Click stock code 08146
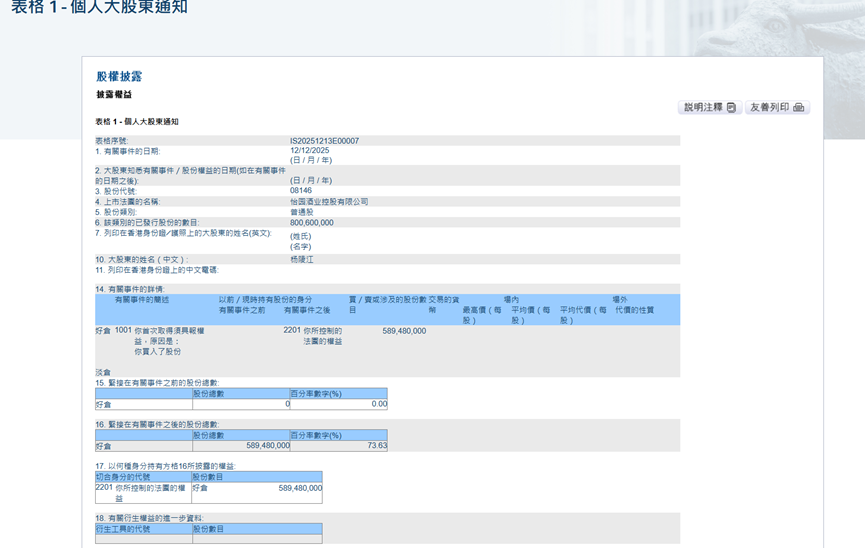The width and height of the screenshot is (865, 548). [x=301, y=191]
